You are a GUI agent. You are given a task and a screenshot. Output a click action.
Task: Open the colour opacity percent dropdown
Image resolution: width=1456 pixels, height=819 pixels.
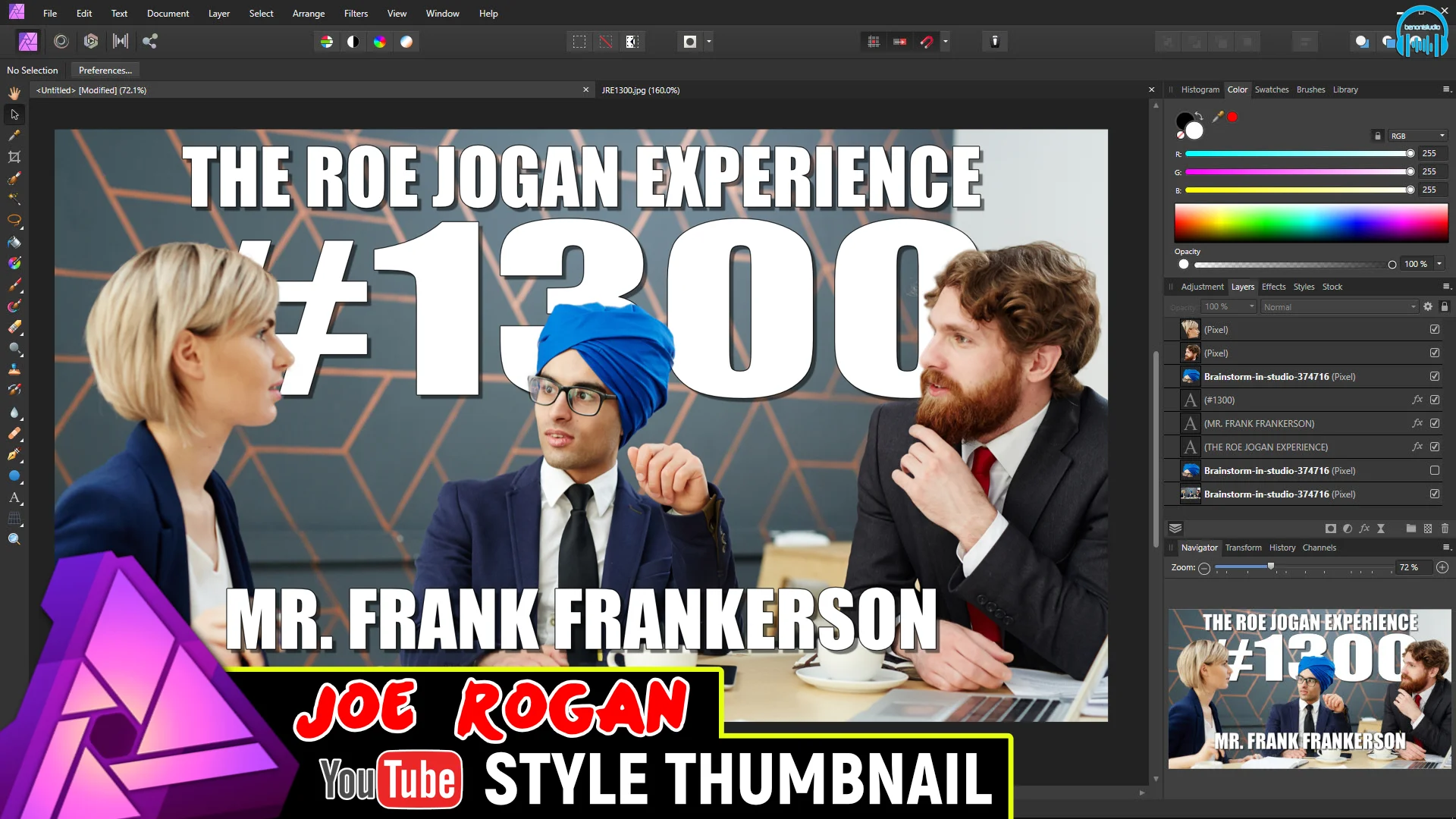click(1439, 264)
